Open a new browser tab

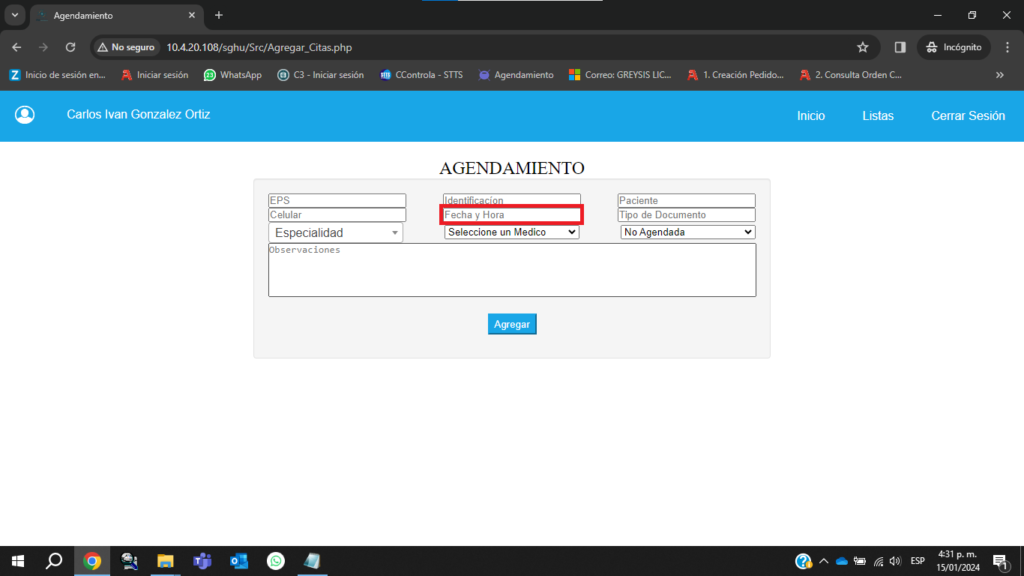coord(219,15)
